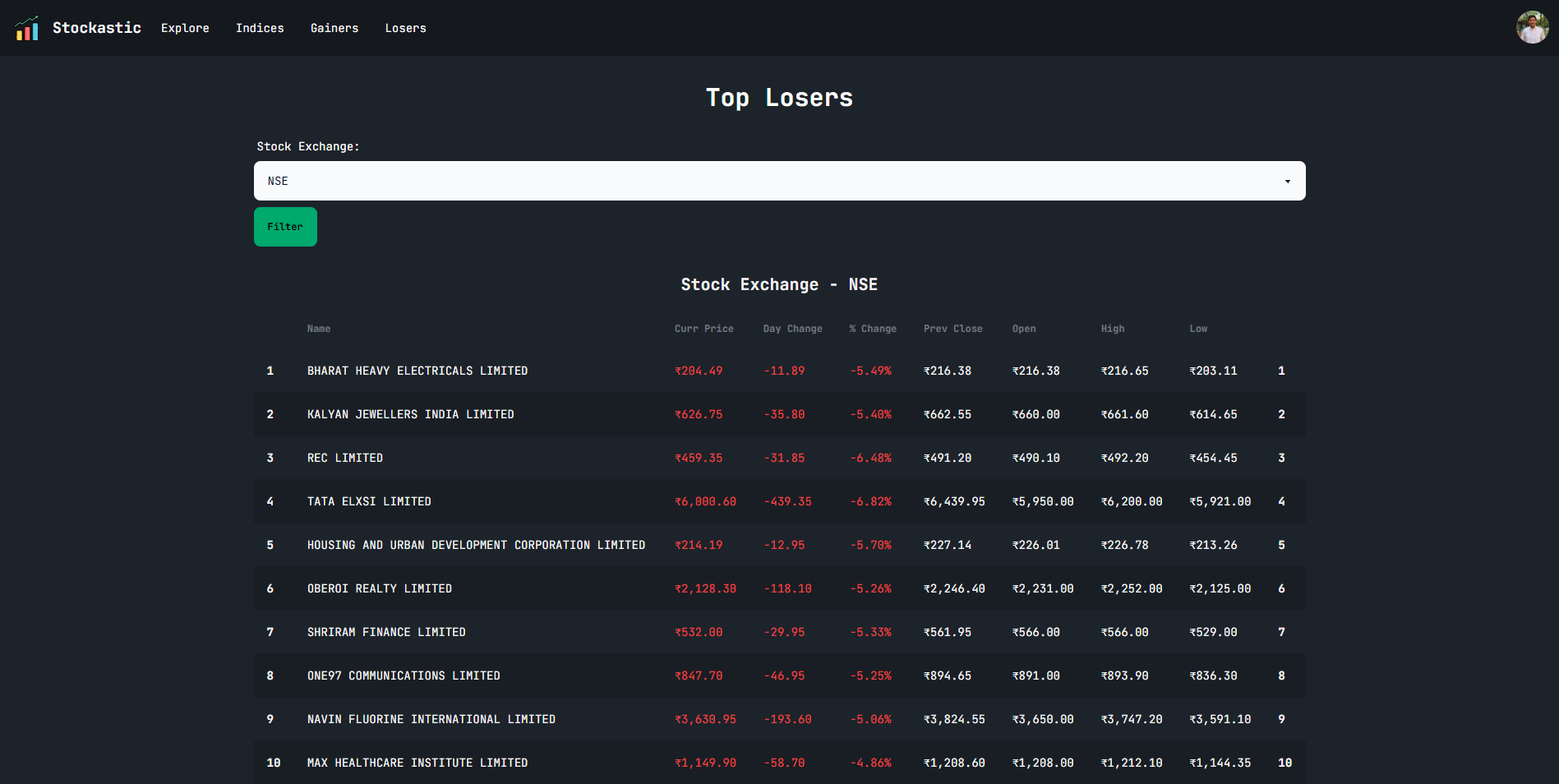Click the Stock Exchange: field label
This screenshot has width=1559, height=784.
(x=308, y=146)
